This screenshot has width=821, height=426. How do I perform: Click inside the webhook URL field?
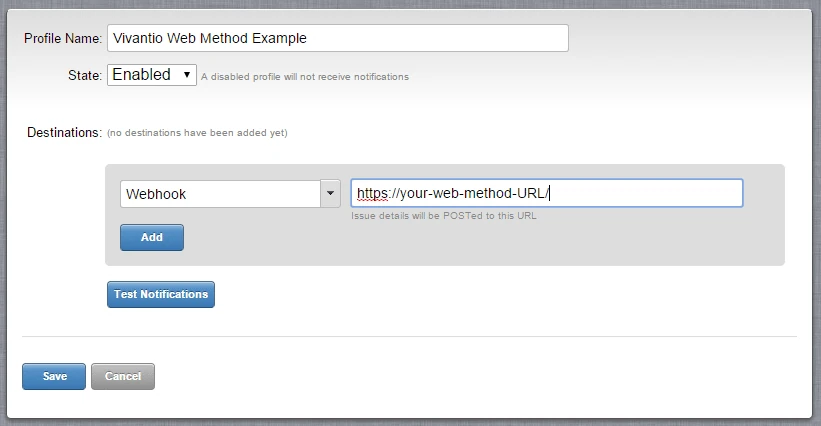click(547, 193)
